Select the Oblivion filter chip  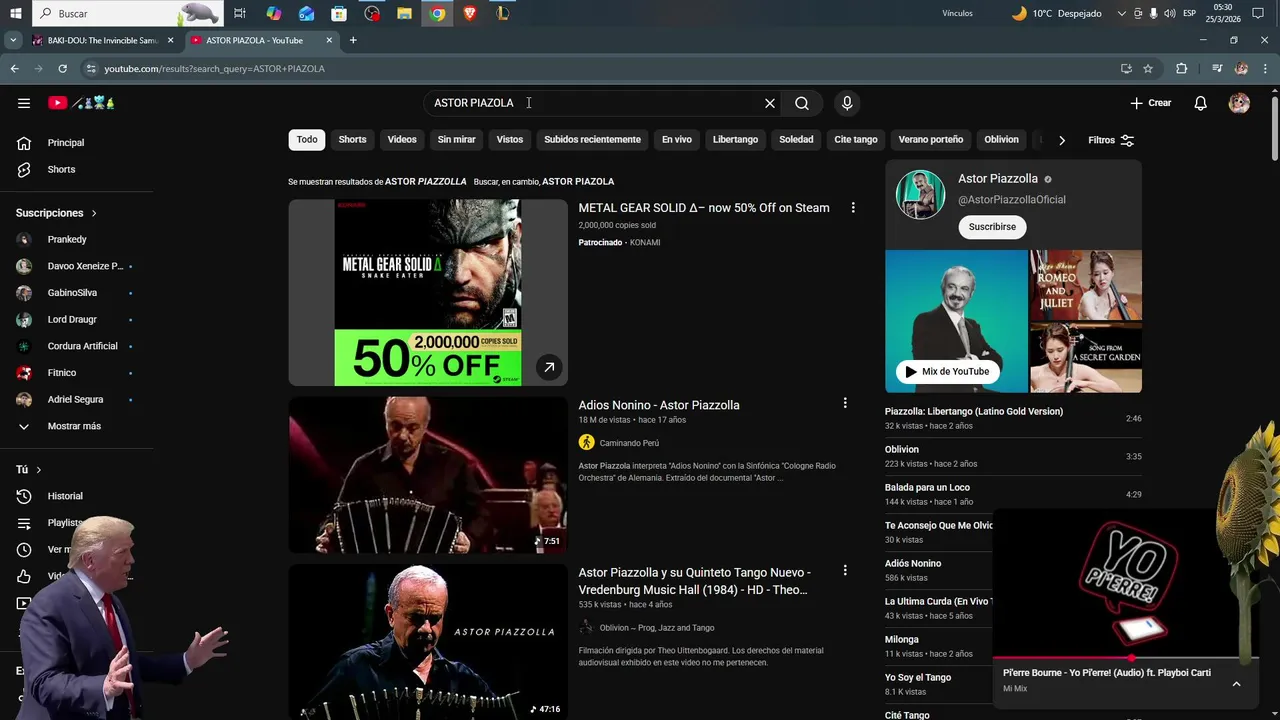tap(1001, 140)
